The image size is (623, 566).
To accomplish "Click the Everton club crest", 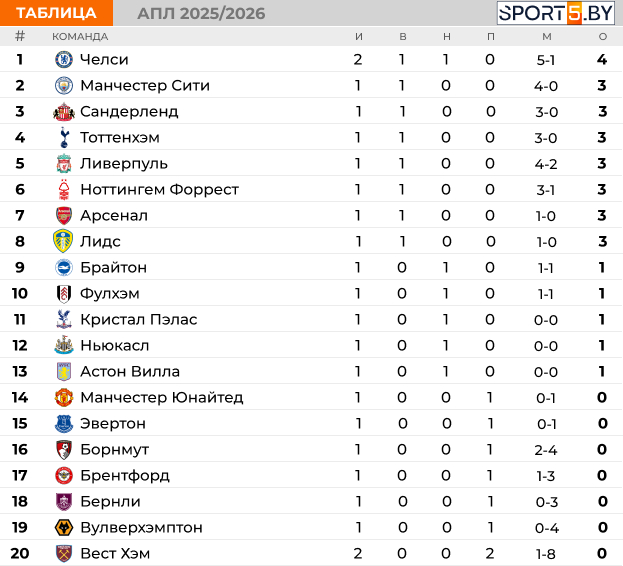I will pos(64,423).
